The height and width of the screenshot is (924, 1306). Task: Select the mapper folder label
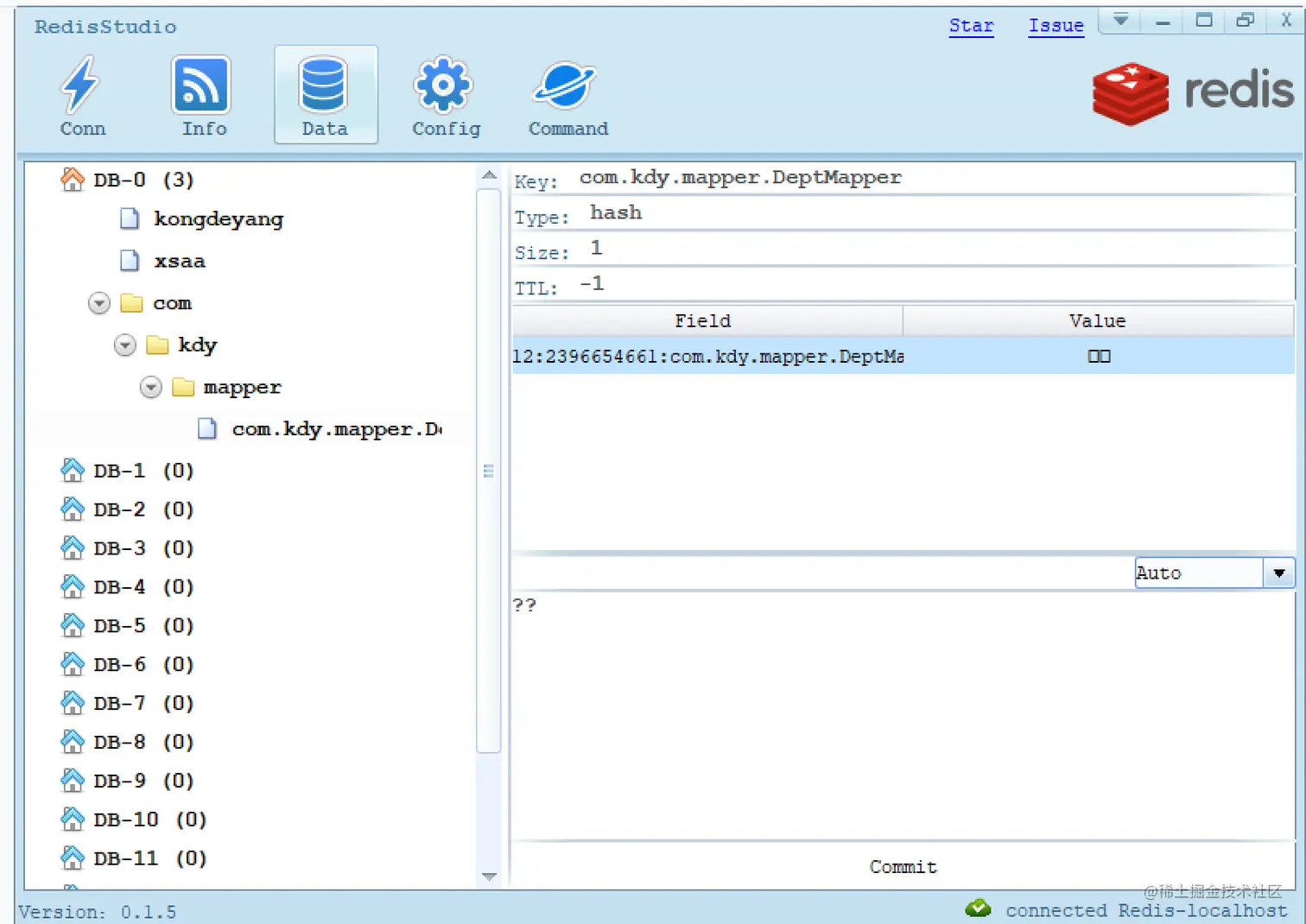[242, 388]
